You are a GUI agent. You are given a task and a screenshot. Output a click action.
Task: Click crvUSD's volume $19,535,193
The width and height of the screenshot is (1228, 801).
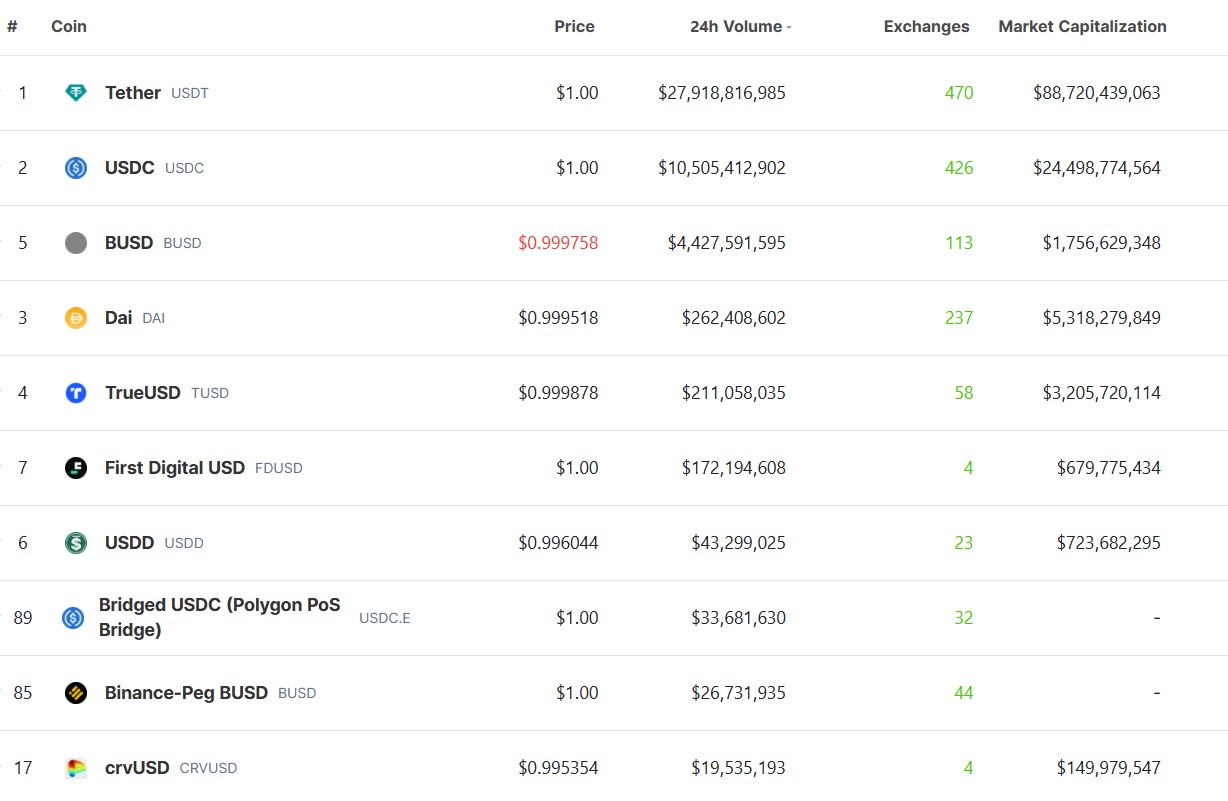tap(739, 768)
